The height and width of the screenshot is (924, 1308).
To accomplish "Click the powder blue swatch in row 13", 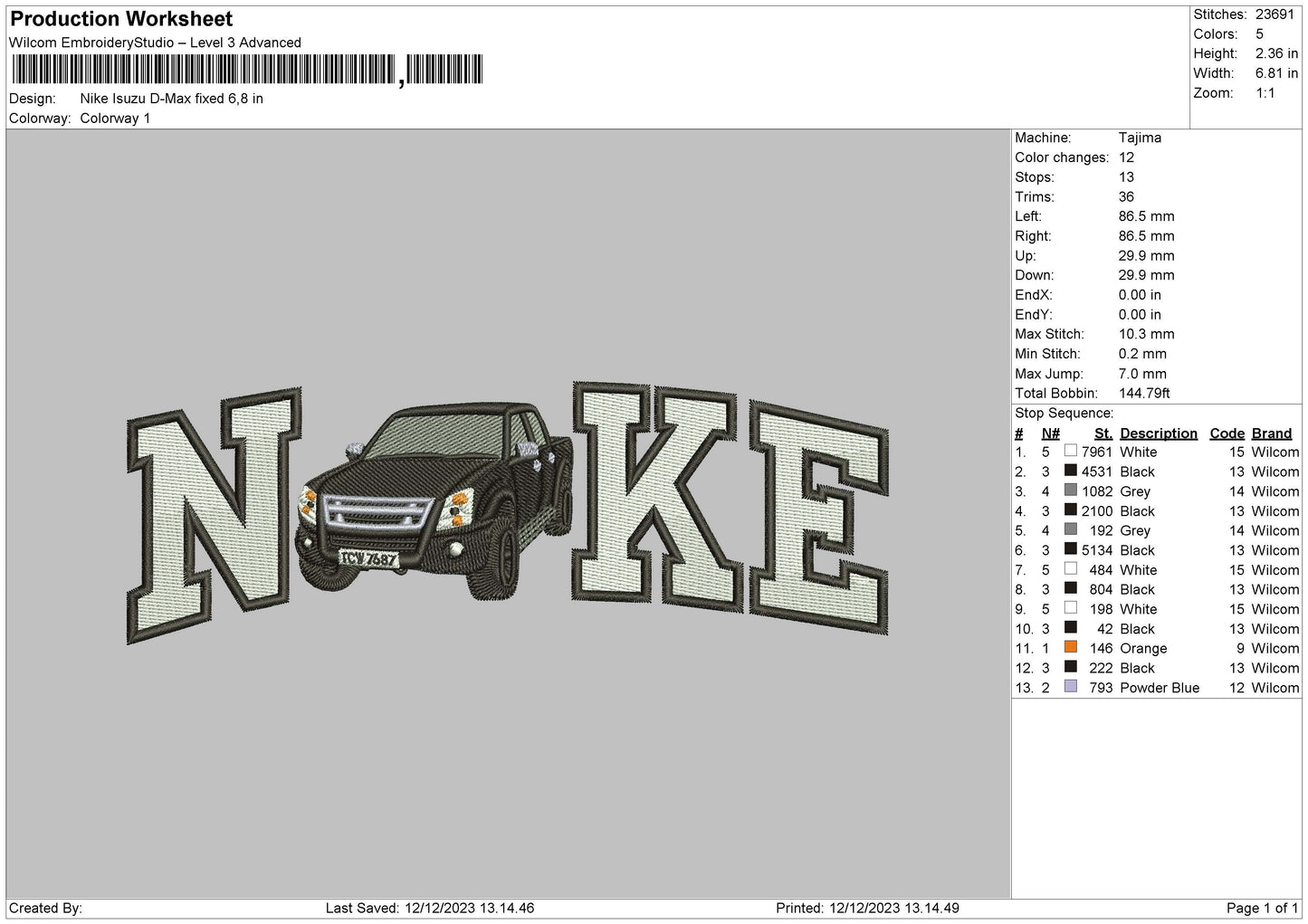I will [1071, 687].
